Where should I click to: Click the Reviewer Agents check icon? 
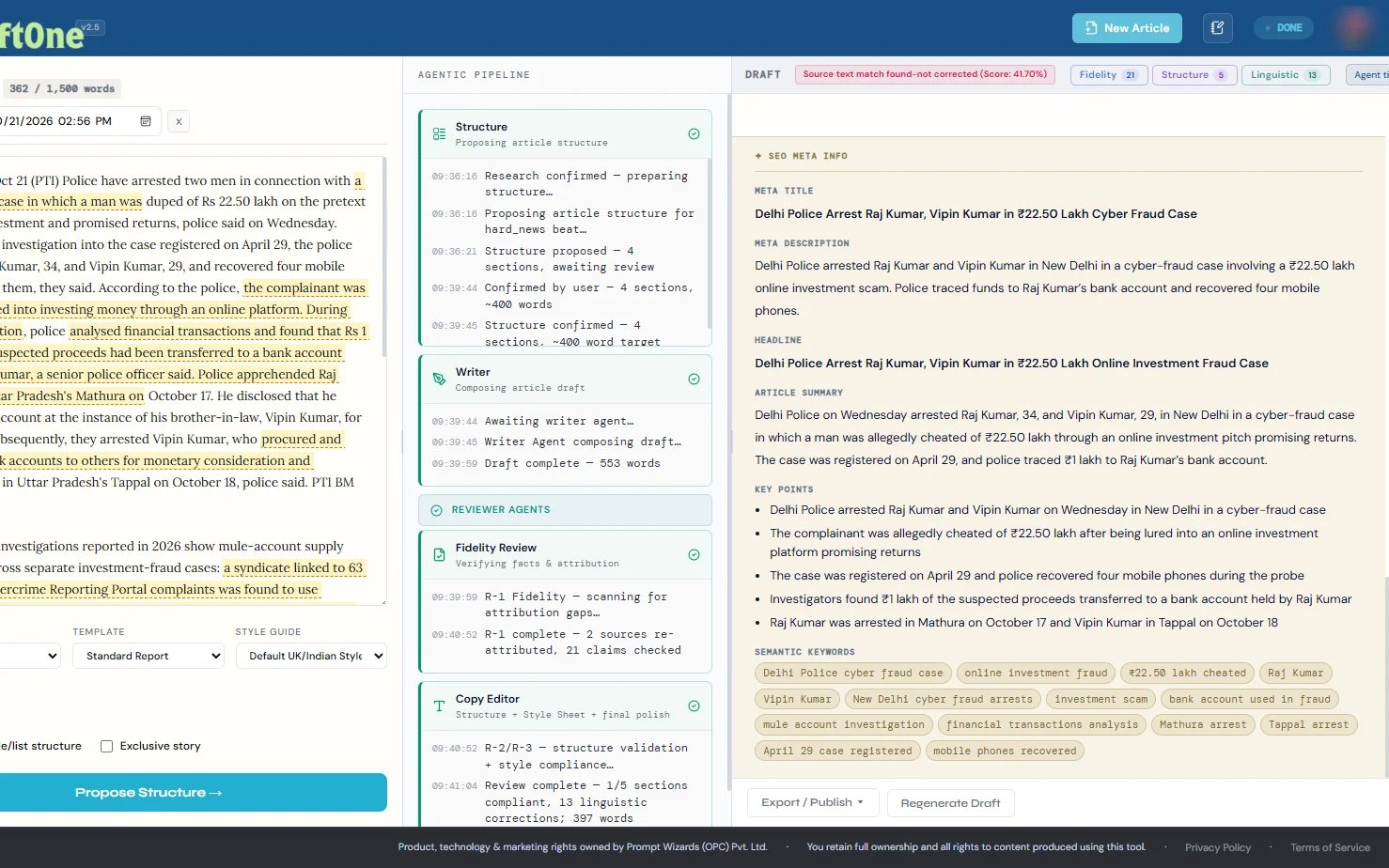click(x=436, y=510)
